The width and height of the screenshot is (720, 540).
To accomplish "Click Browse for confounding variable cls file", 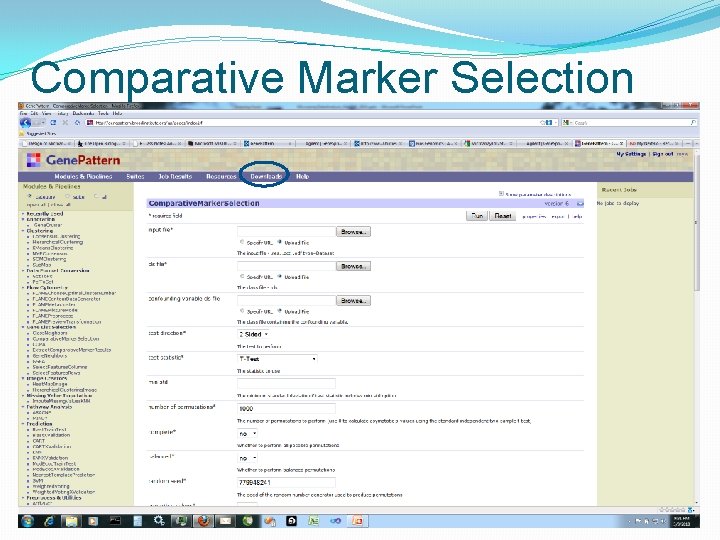I will click(353, 301).
